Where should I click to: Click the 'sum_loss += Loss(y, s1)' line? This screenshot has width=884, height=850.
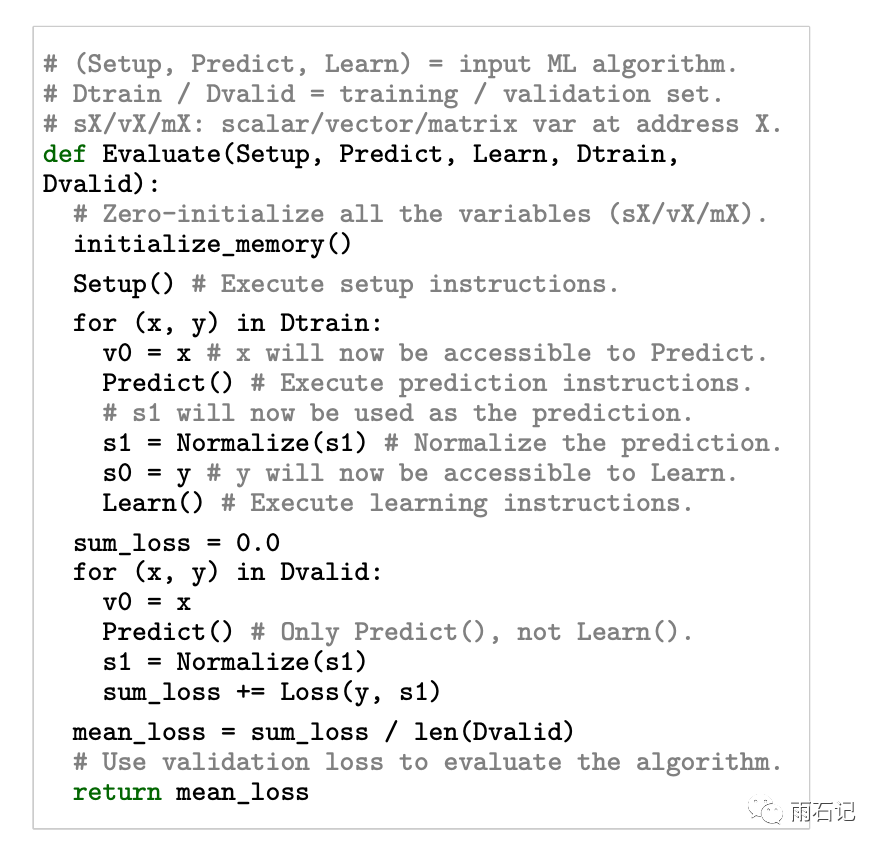271,692
